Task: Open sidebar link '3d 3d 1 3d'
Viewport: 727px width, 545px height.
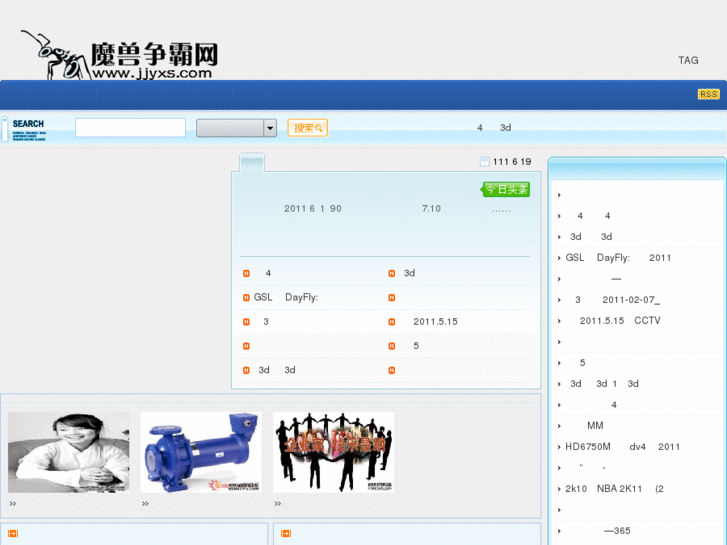Action: point(605,384)
